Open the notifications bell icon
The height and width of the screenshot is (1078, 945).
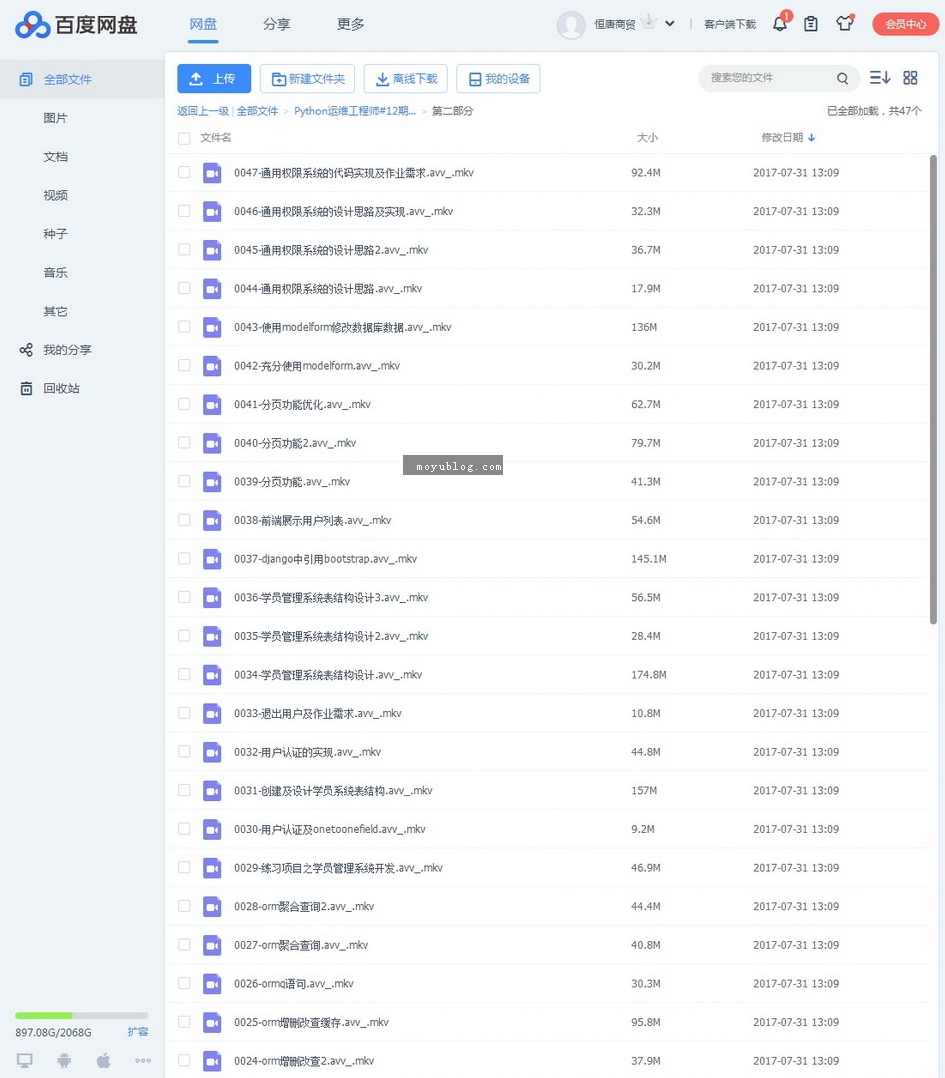[x=780, y=23]
